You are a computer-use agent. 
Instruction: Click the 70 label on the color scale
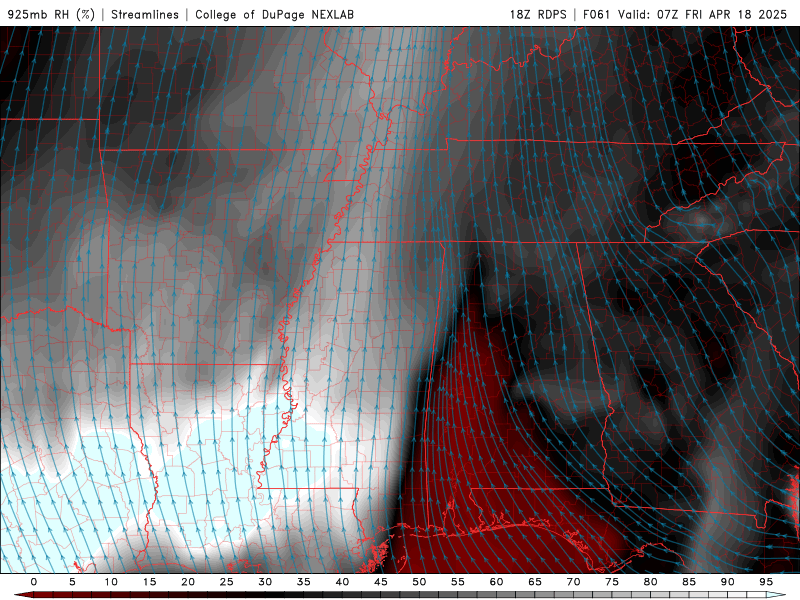click(x=573, y=582)
